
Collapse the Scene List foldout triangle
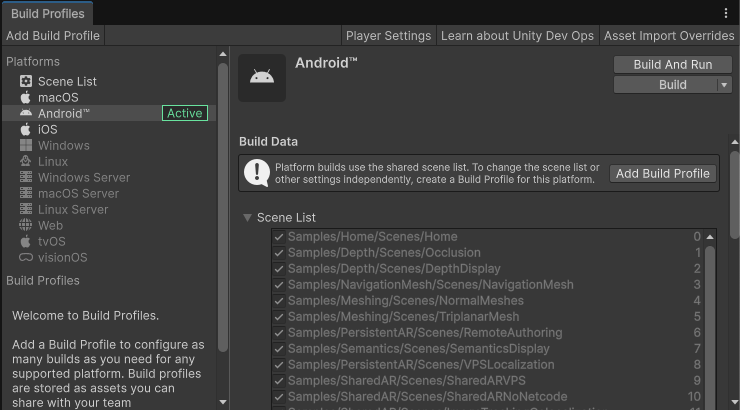tap(247, 218)
